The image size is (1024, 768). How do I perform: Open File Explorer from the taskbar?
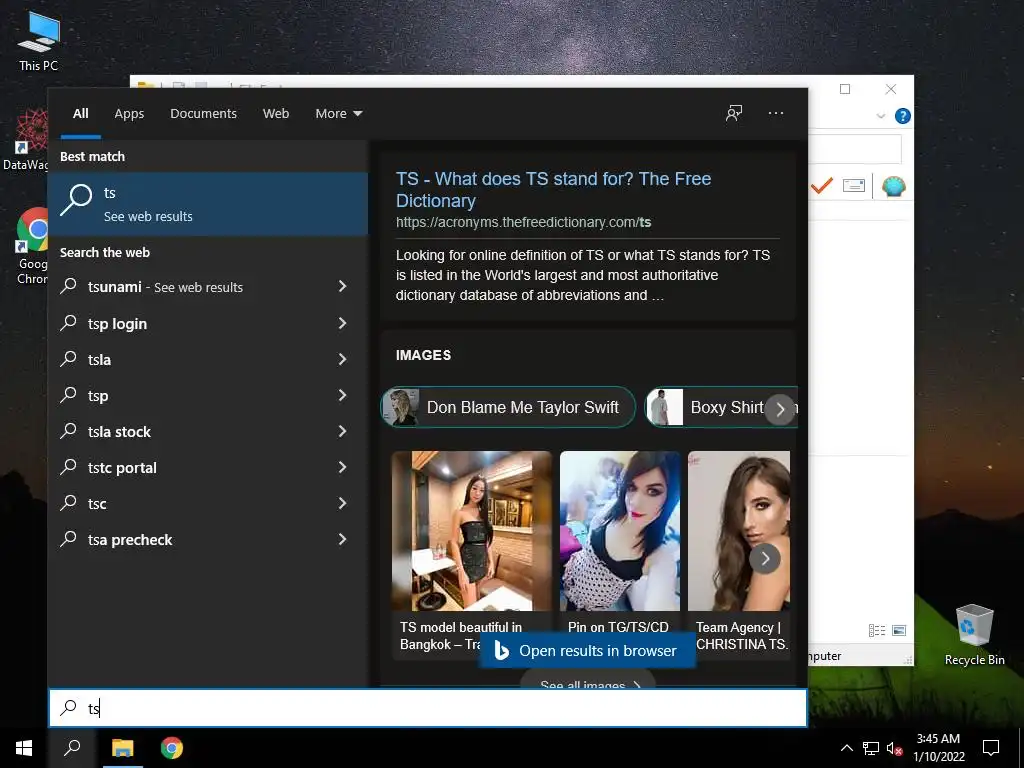point(122,748)
